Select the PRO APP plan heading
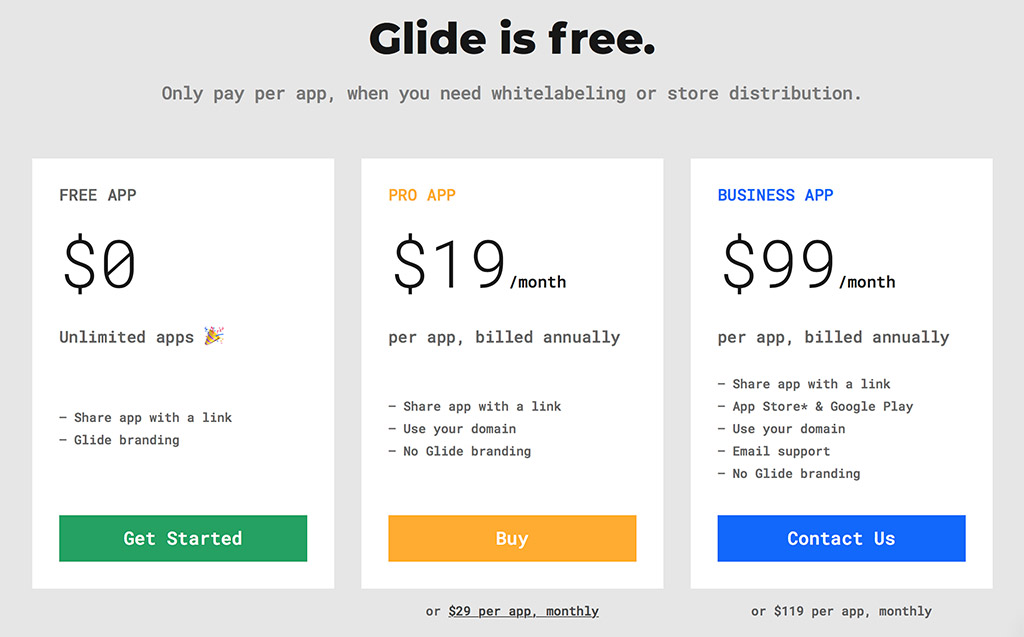Viewport: 1024px width, 637px height. point(422,195)
